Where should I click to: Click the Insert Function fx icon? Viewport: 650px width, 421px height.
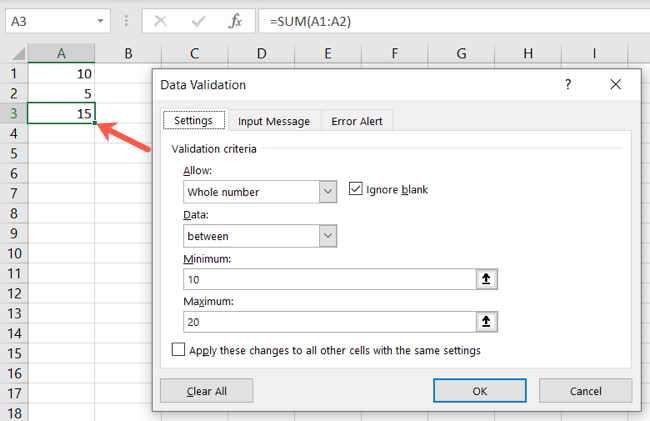(234, 20)
